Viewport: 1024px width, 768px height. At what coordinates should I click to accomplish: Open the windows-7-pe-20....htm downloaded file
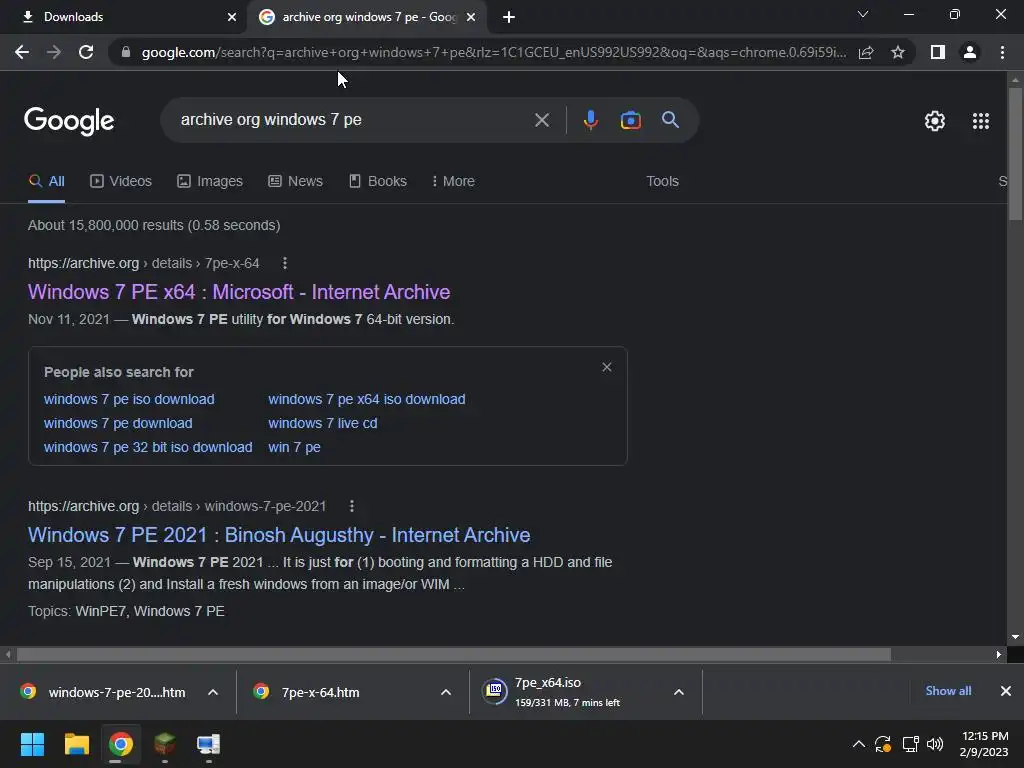tap(103, 692)
